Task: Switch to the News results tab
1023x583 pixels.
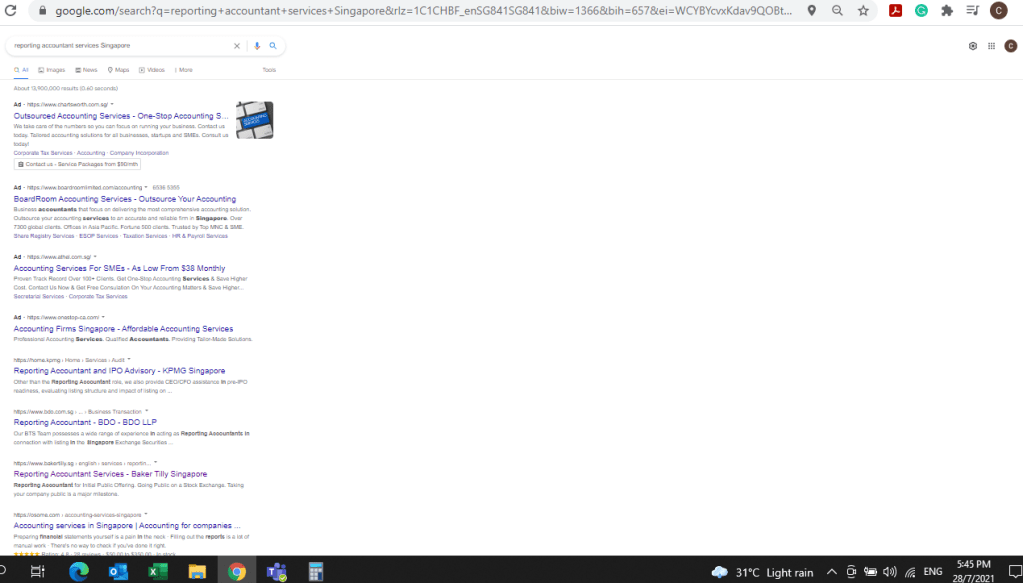Action: (86, 70)
